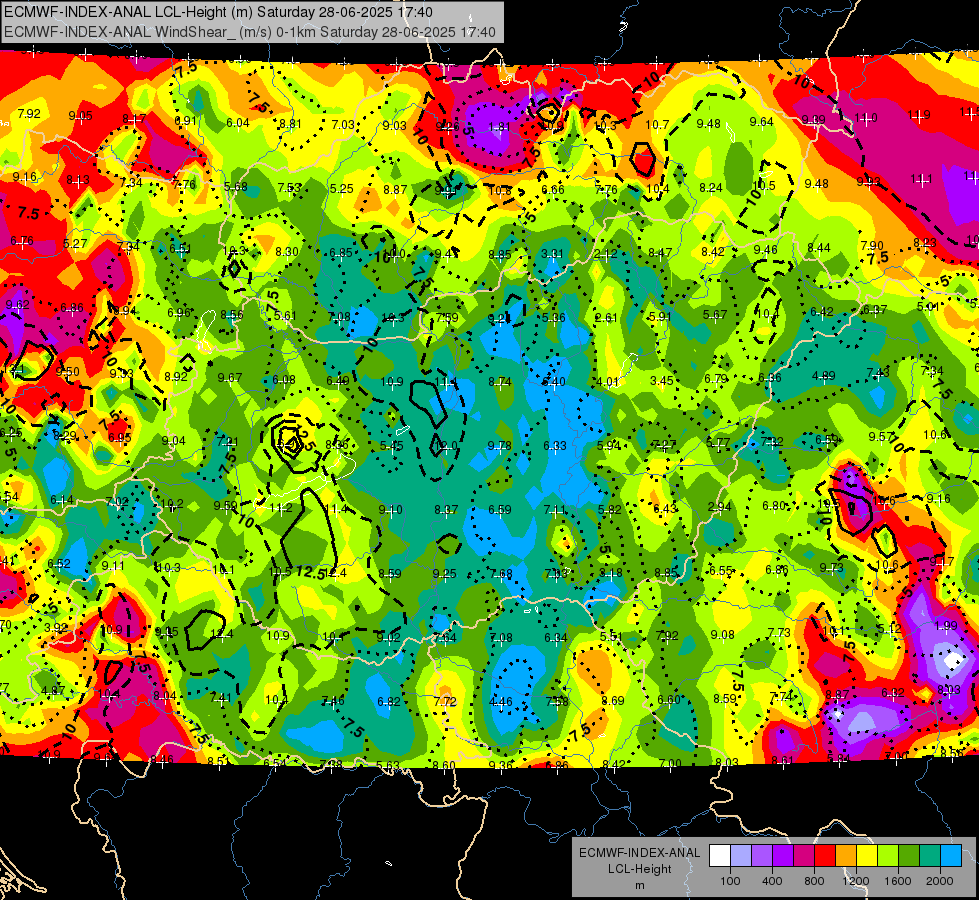This screenshot has width=979, height=900.
Task: Click the '100' legend tick label
Action: [x=731, y=881]
